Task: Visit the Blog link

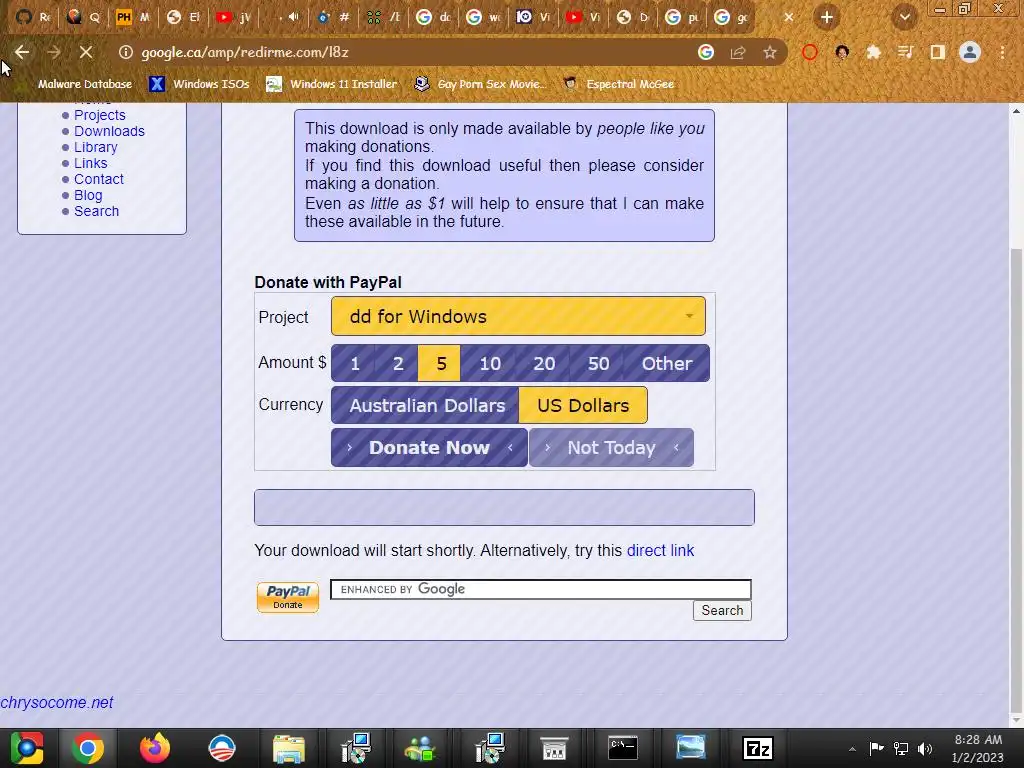Action: [88, 195]
